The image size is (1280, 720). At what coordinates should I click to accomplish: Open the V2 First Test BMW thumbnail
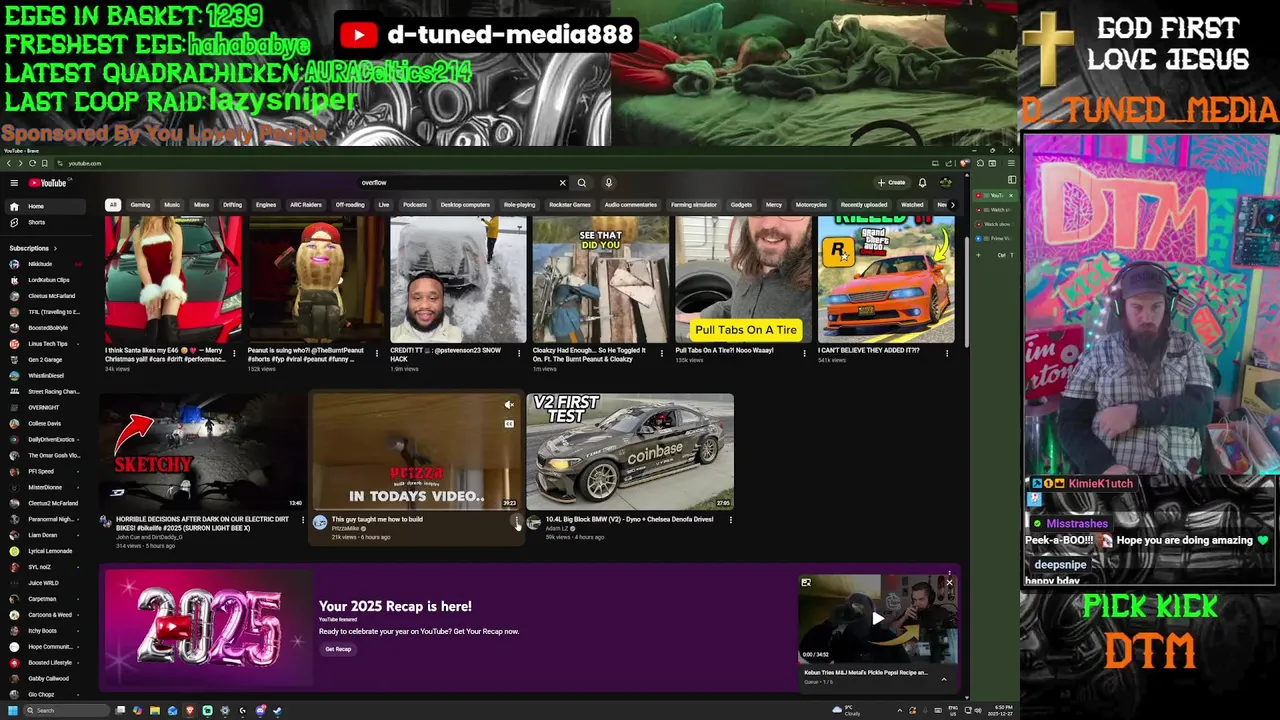tap(630, 451)
